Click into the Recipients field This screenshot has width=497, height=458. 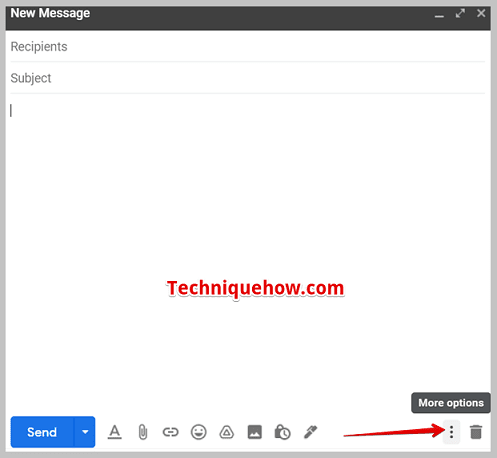(247, 47)
